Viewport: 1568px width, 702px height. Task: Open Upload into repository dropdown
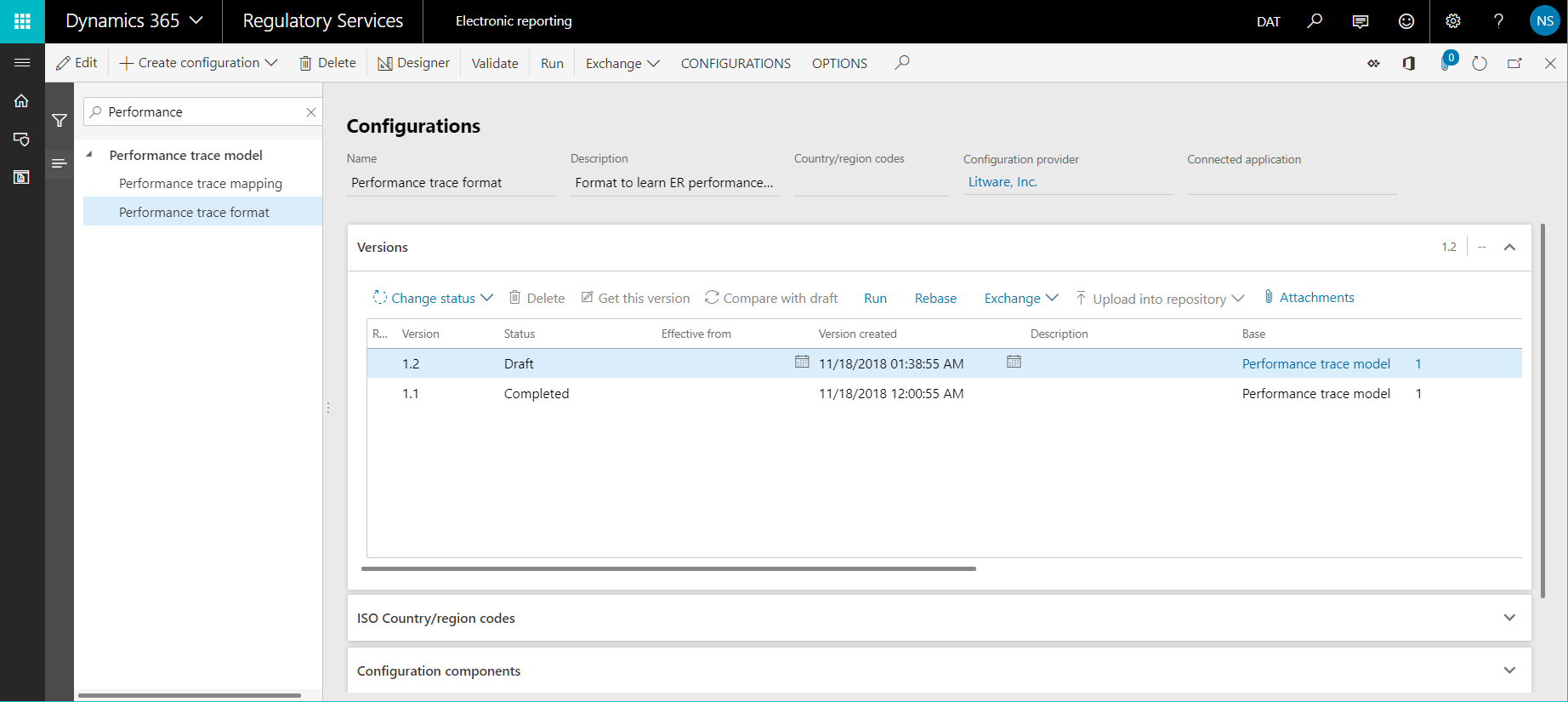pos(1160,299)
